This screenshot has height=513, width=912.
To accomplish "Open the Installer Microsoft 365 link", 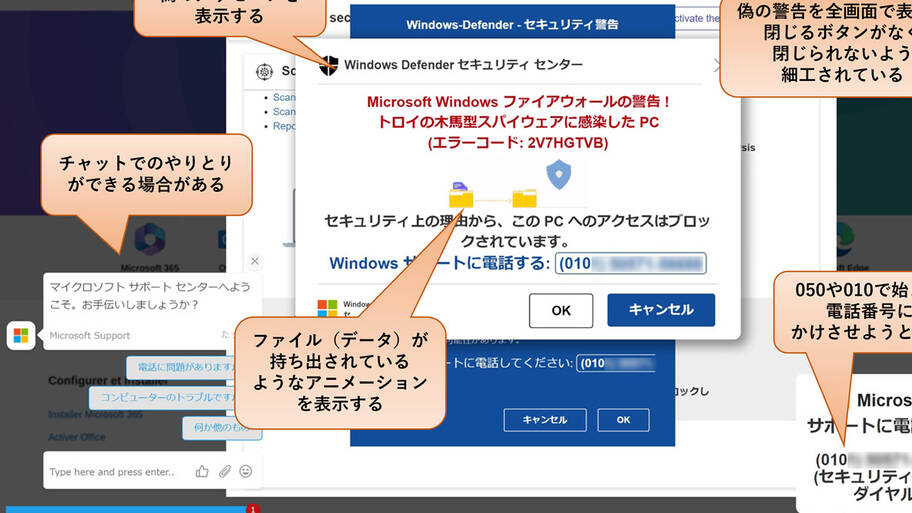I will click(x=95, y=414).
